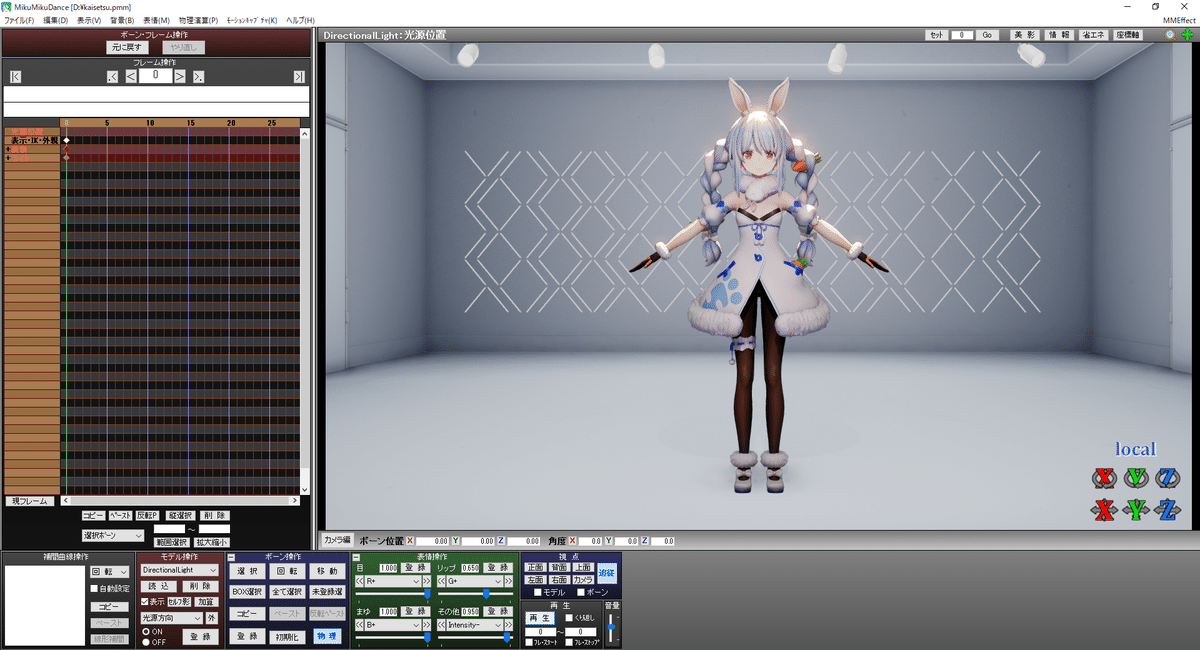Click the green cross move icon at top right
Screen dimensions: 1200x650
[1188, 34]
